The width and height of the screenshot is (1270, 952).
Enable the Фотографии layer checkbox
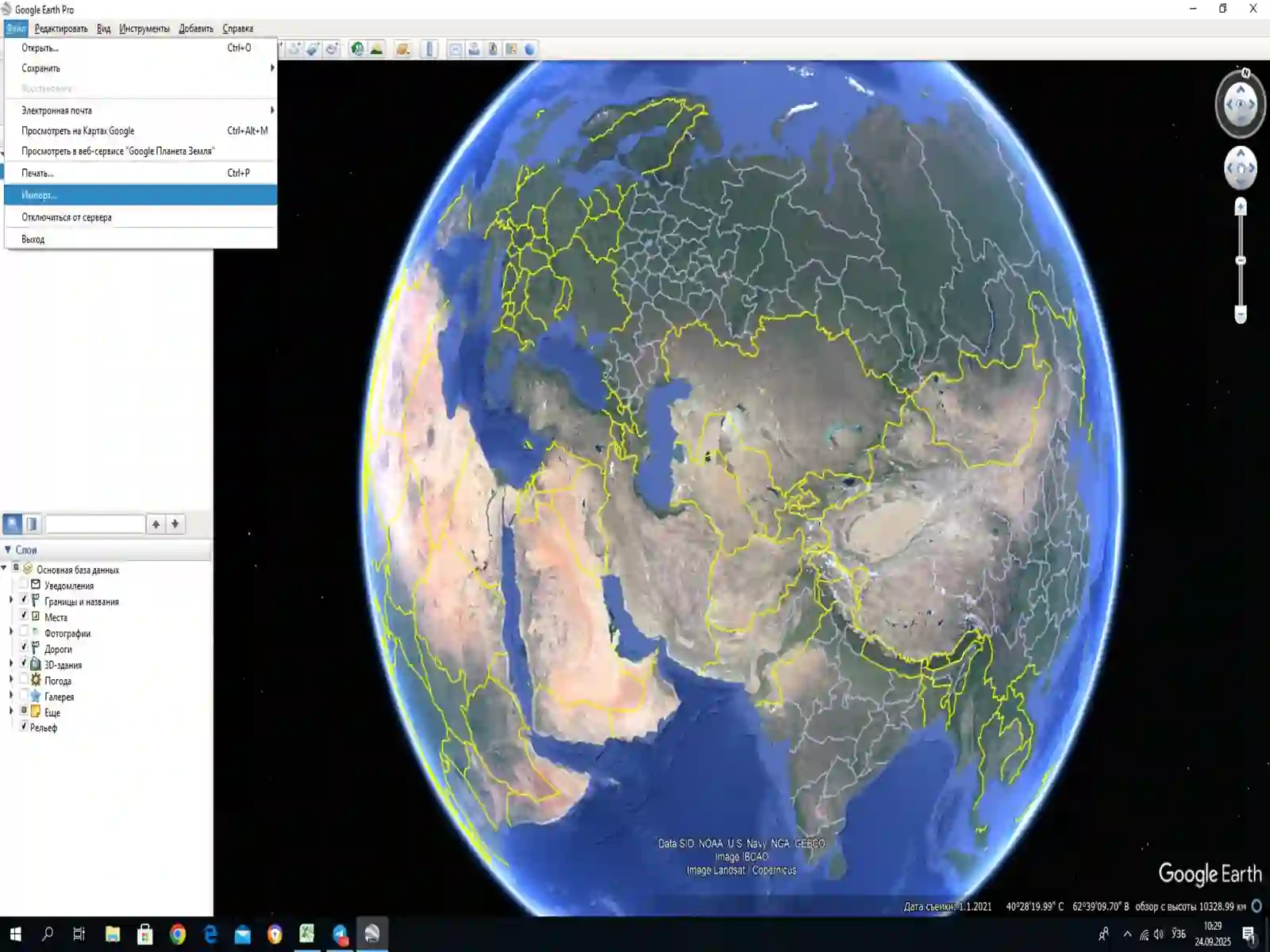coord(24,631)
